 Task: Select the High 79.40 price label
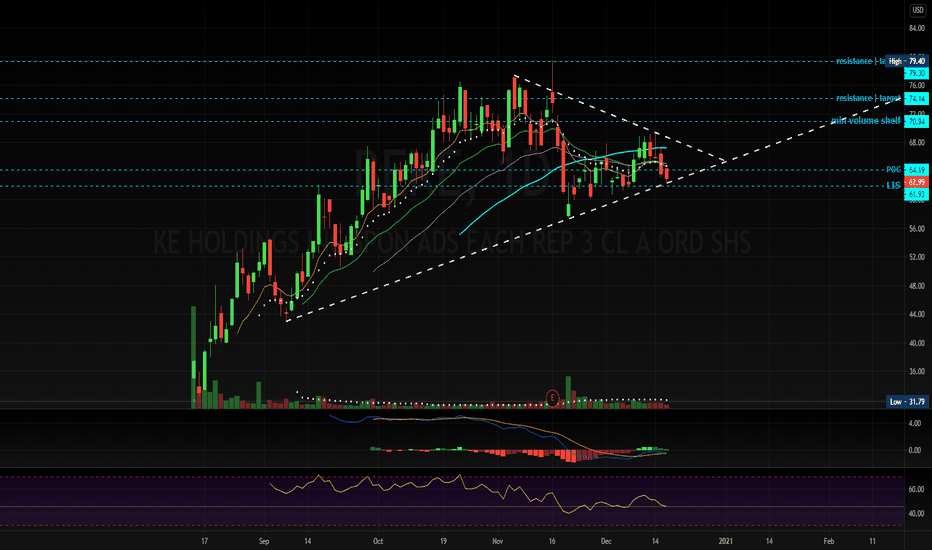[x=907, y=61]
